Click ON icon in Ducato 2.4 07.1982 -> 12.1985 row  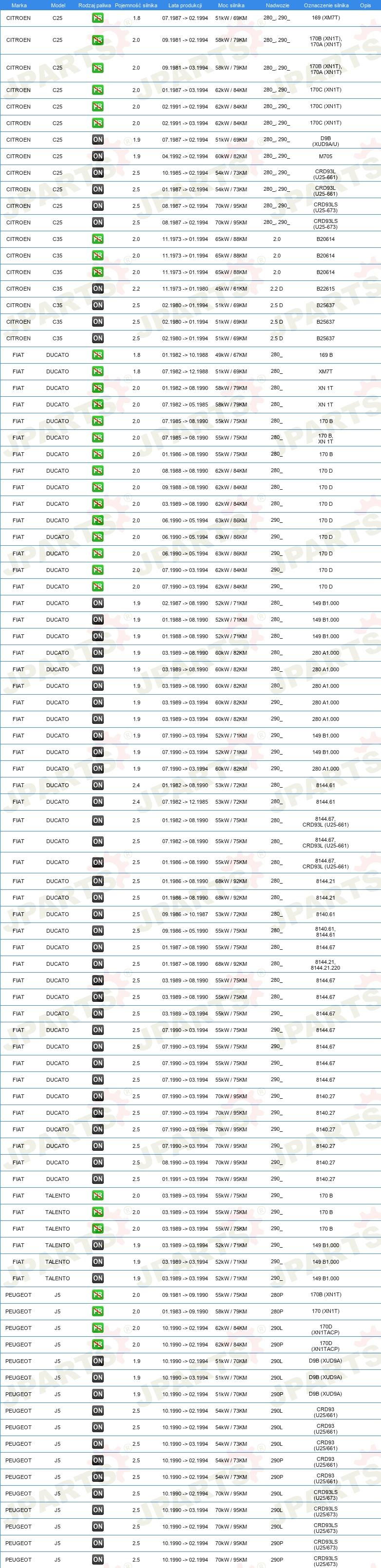click(97, 802)
